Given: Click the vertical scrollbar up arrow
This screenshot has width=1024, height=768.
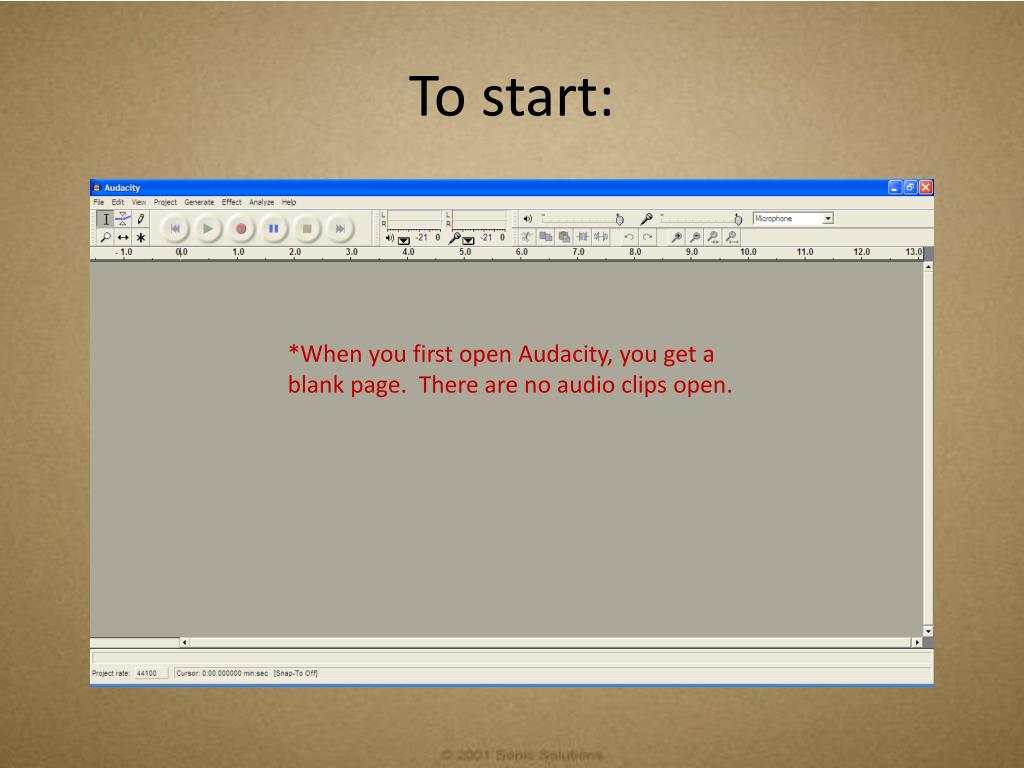Looking at the screenshot, I should coord(928,267).
